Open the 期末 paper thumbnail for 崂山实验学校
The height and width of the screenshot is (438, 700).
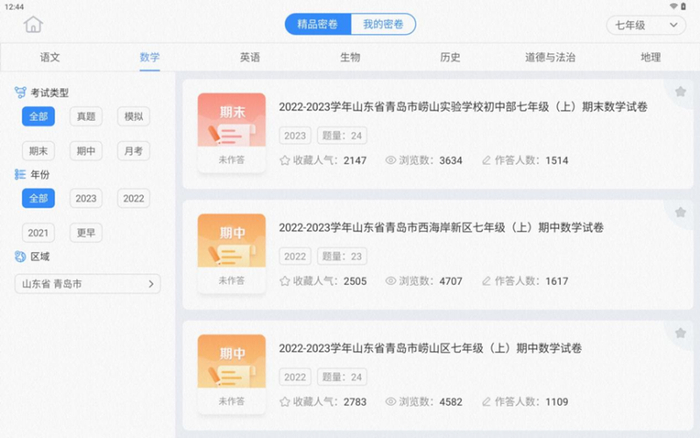click(x=232, y=120)
